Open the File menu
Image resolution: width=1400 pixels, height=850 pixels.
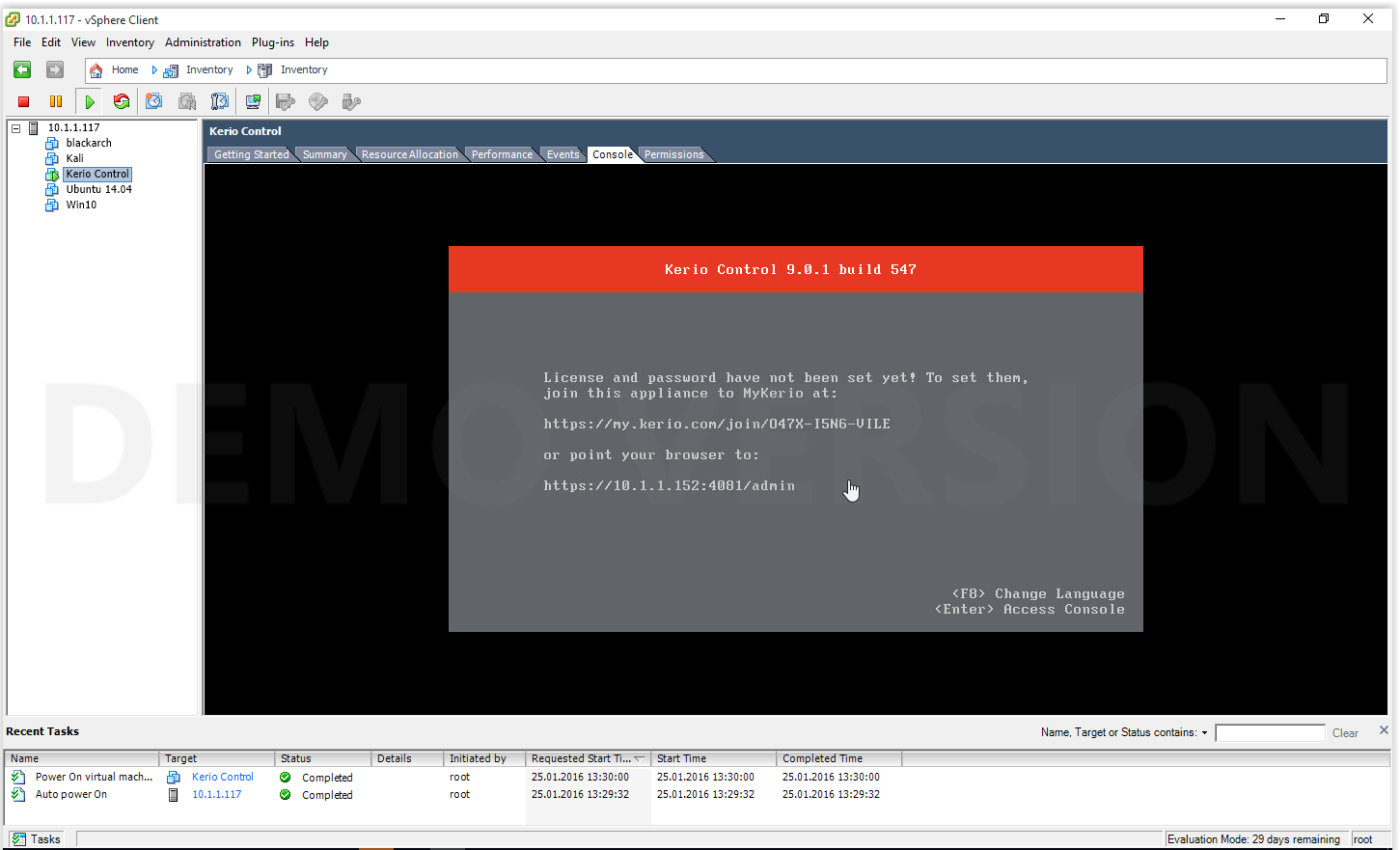pos(22,42)
